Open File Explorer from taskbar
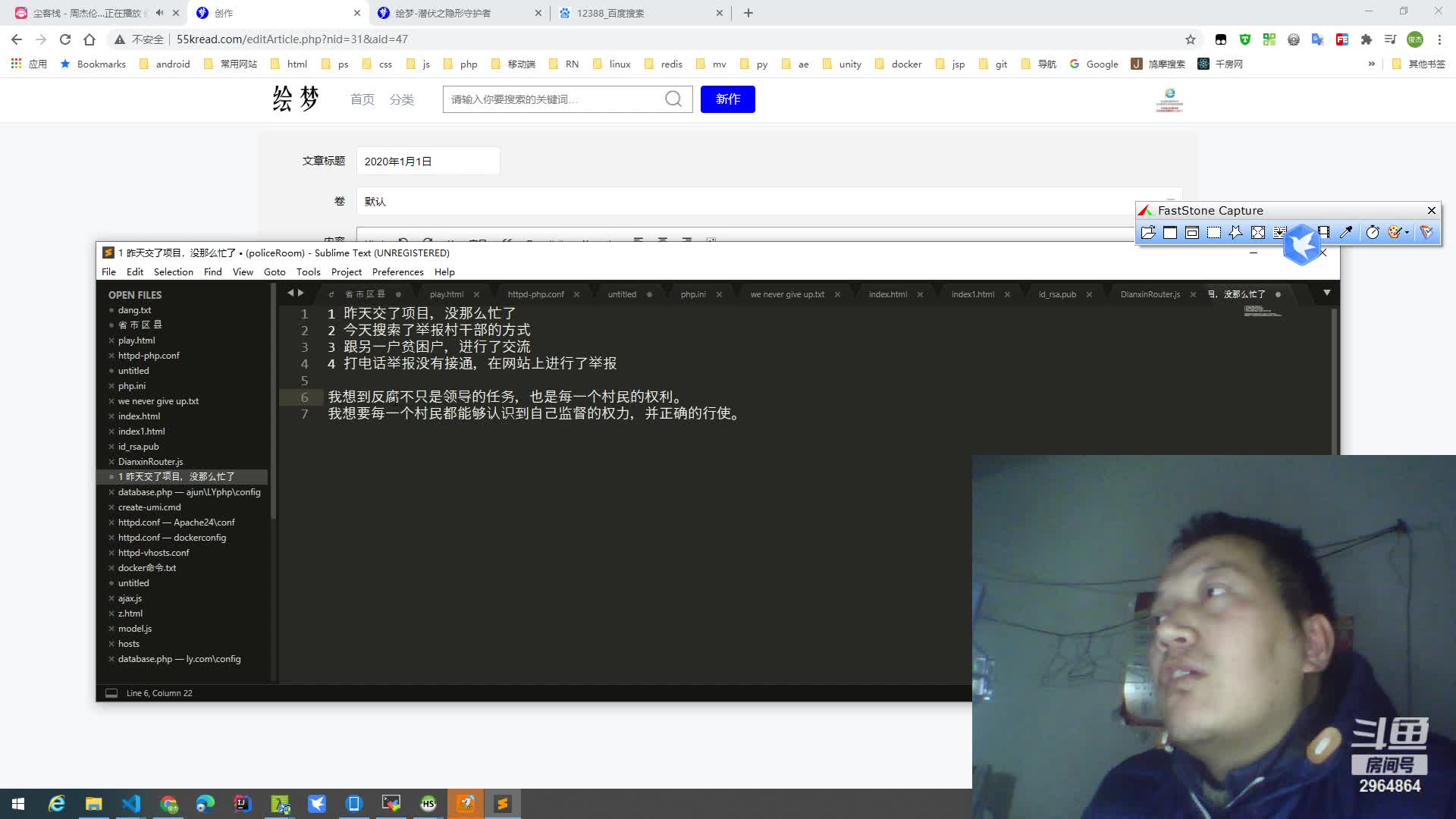 coord(94,804)
